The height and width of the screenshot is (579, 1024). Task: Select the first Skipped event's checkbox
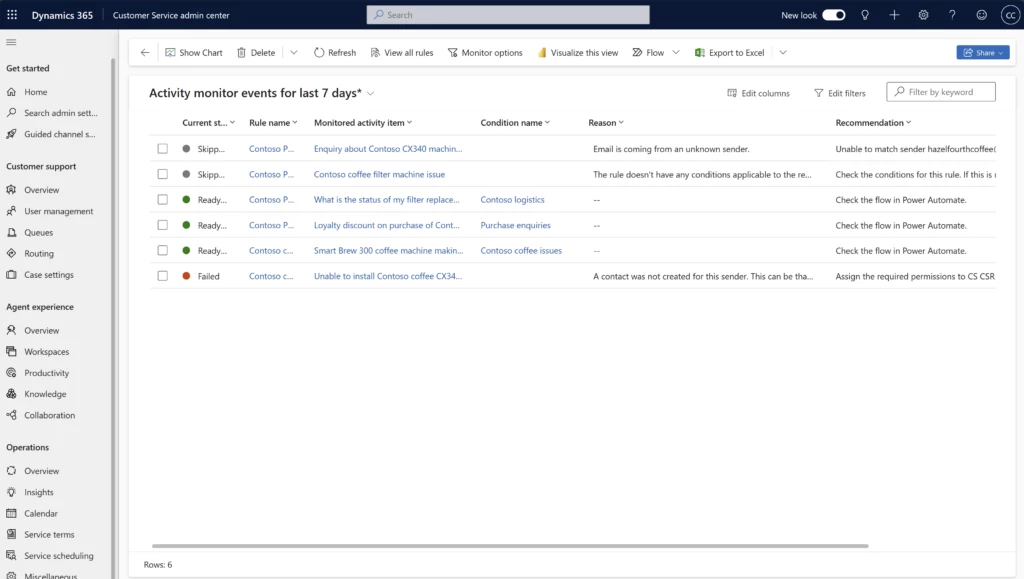[163, 147]
